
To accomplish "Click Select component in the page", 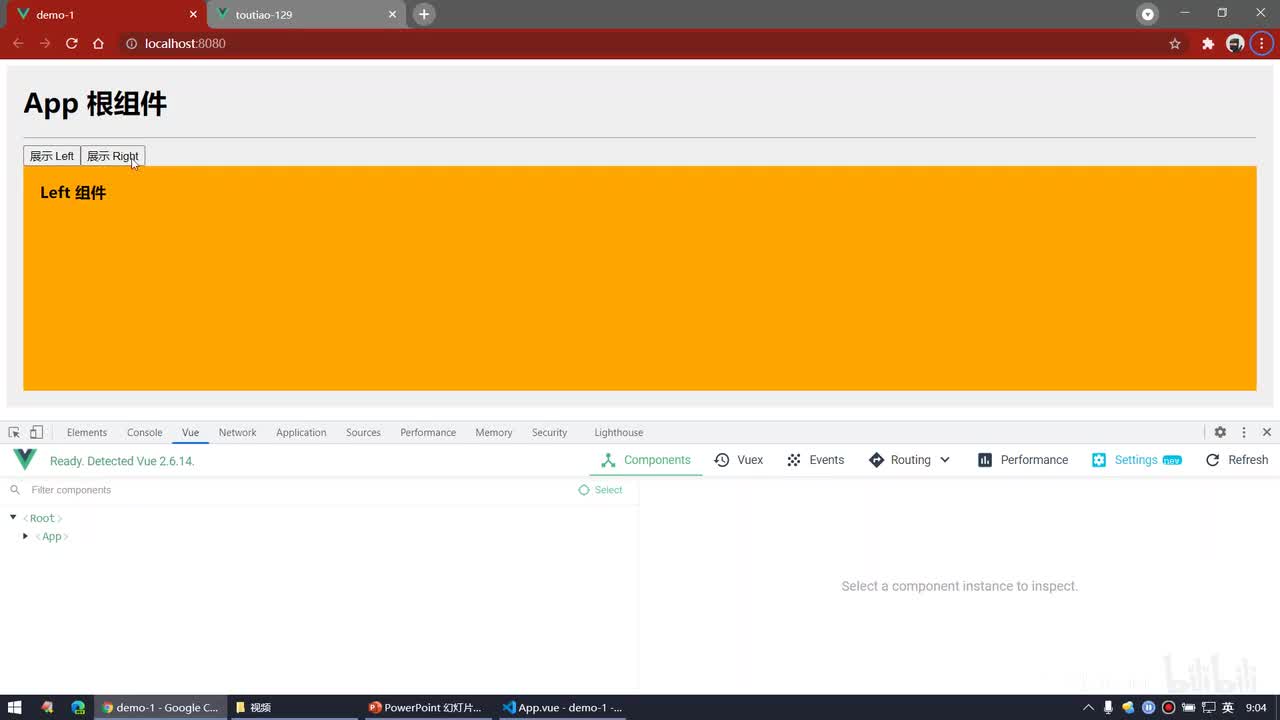I will click(600, 490).
